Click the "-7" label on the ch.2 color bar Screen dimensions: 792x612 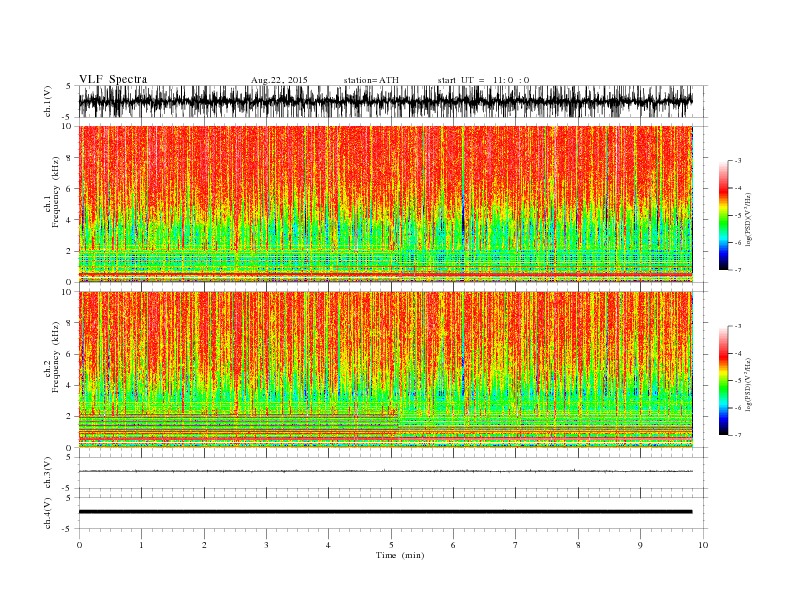[x=738, y=435]
